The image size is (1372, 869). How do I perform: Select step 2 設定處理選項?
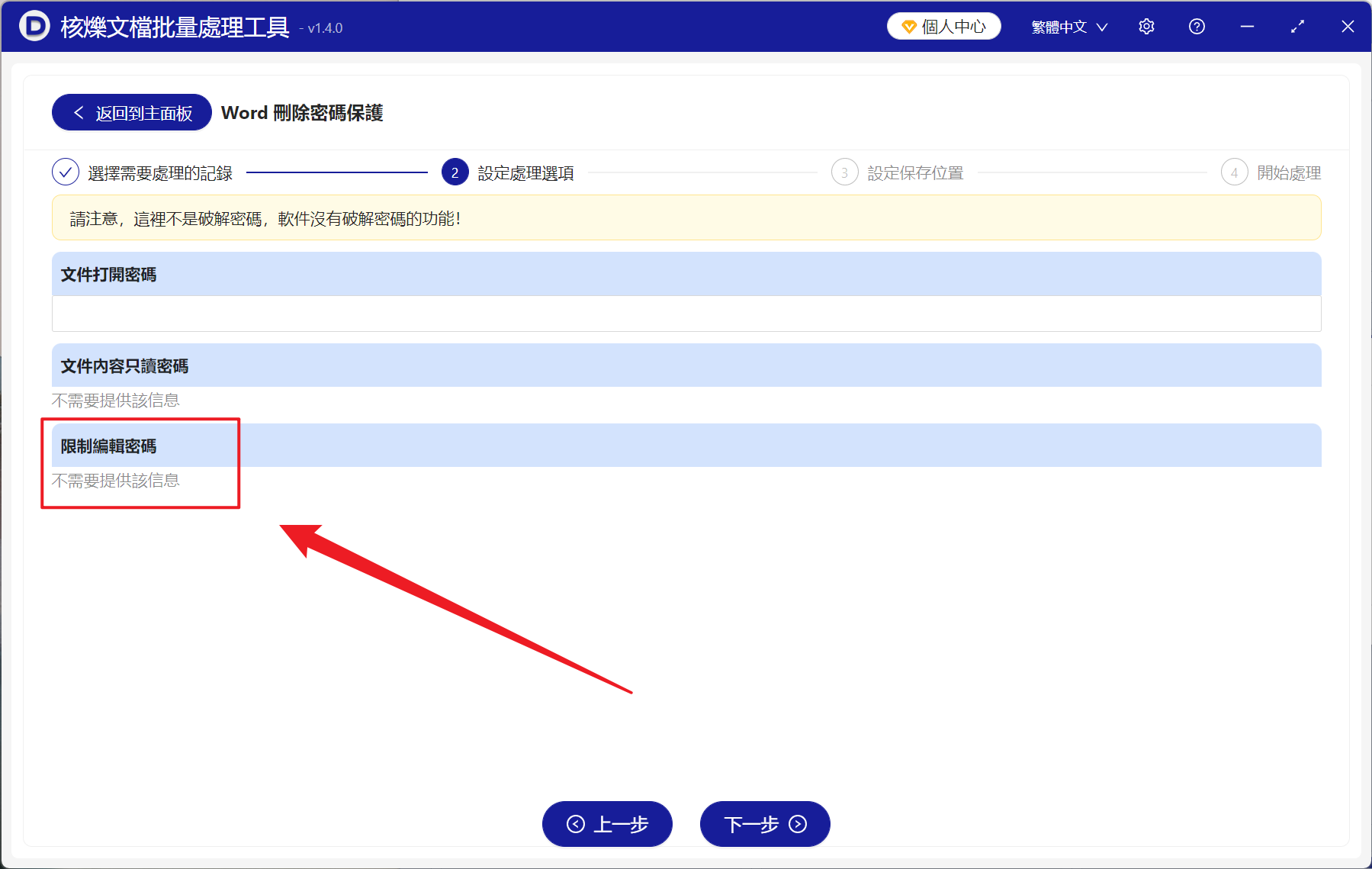coord(508,173)
